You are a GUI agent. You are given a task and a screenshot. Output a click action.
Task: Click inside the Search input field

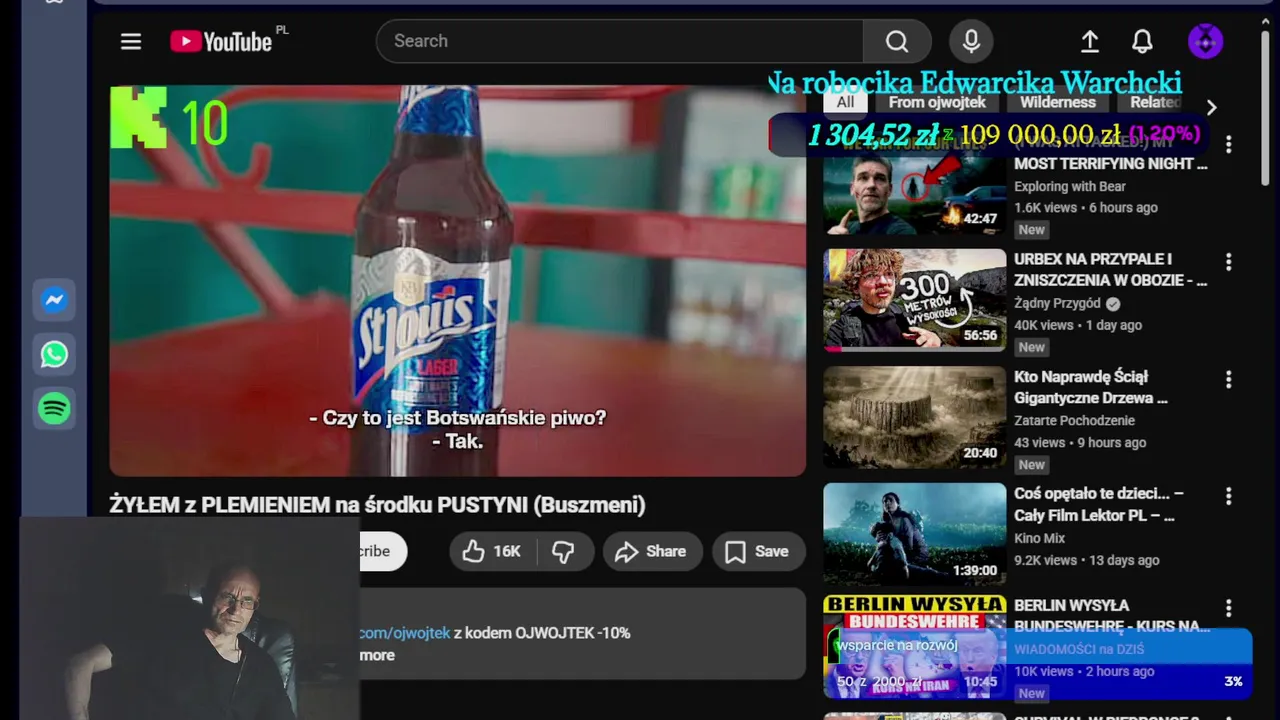[620, 41]
